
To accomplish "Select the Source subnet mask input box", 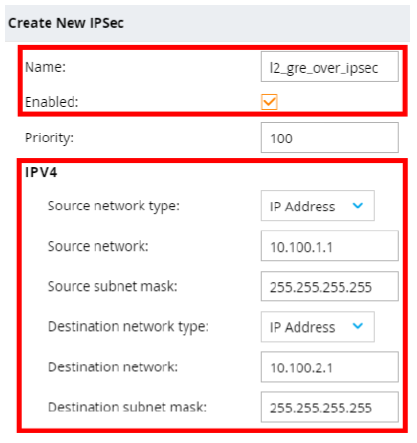I will pos(329,286).
